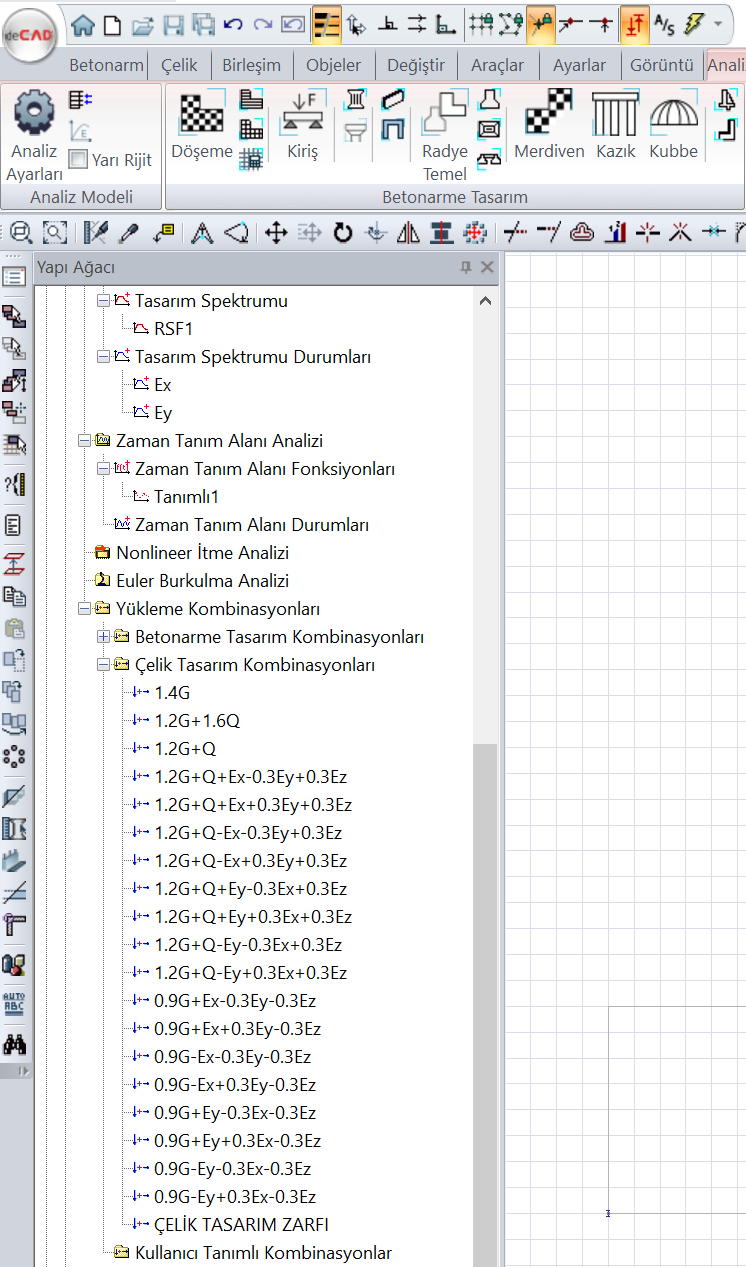Switch to the Araçlar ribbon tab

[x=497, y=65]
